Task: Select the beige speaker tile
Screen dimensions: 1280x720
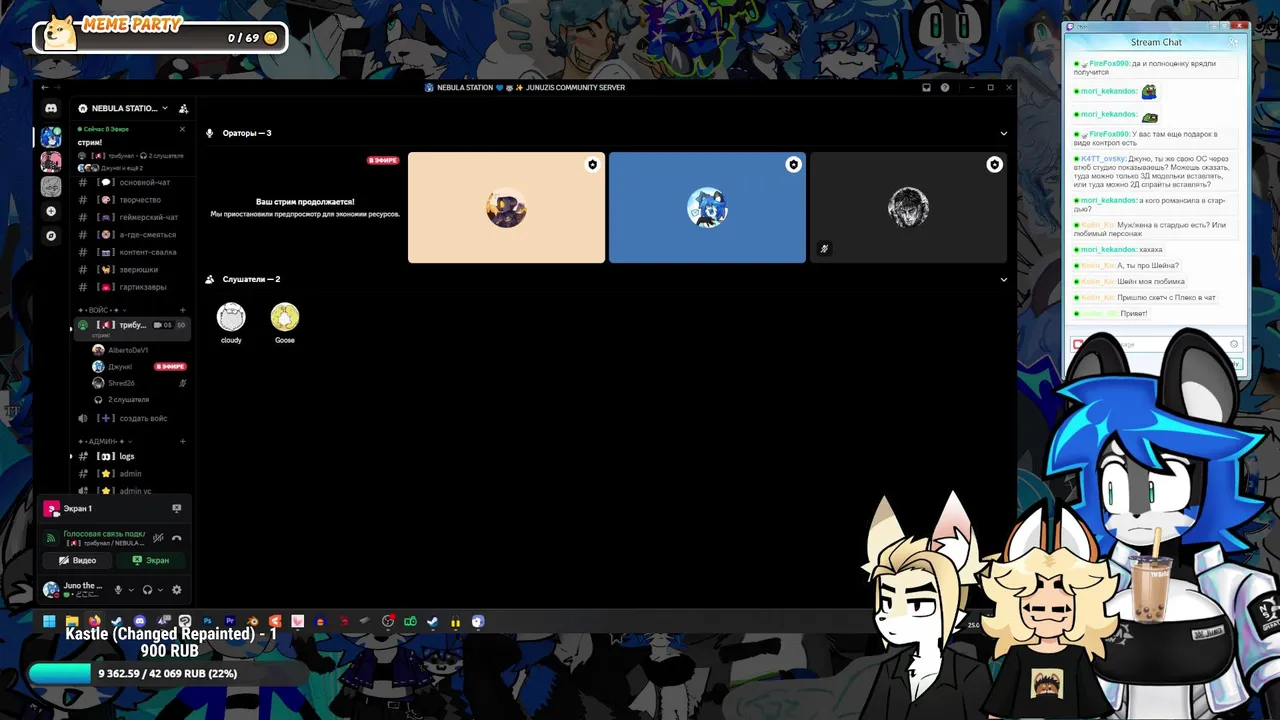Action: click(x=506, y=207)
